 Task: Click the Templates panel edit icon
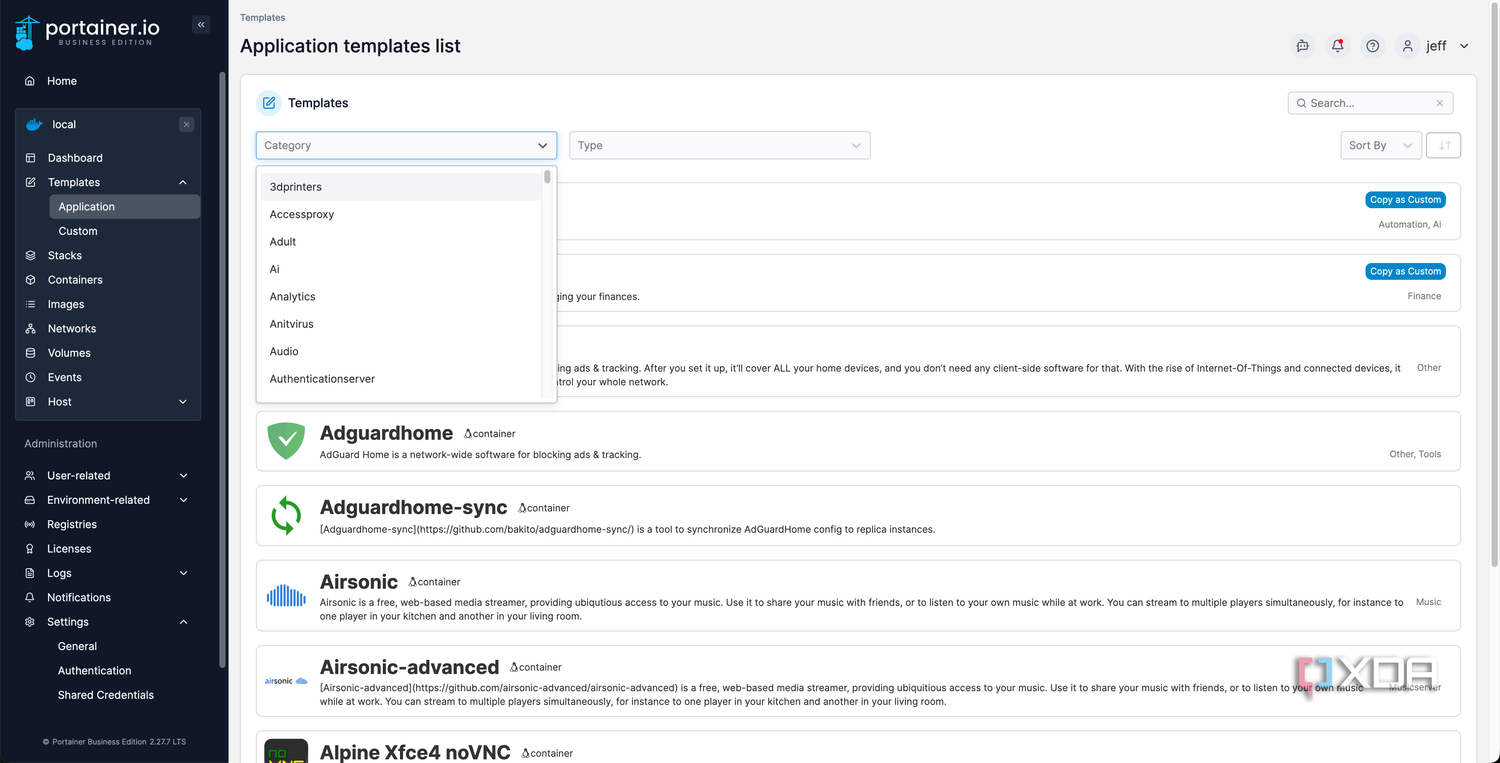pyautogui.click(x=269, y=103)
